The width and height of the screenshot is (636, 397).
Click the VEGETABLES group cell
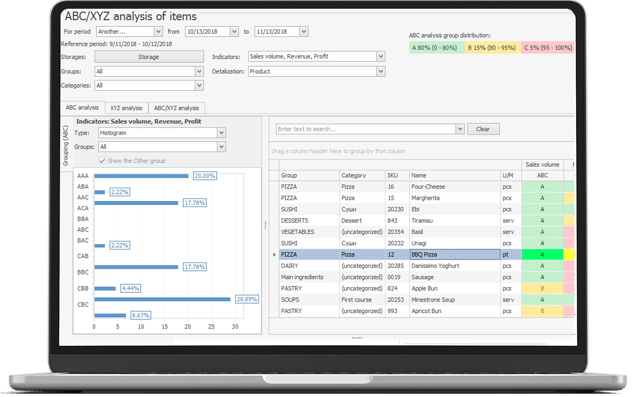(309, 232)
